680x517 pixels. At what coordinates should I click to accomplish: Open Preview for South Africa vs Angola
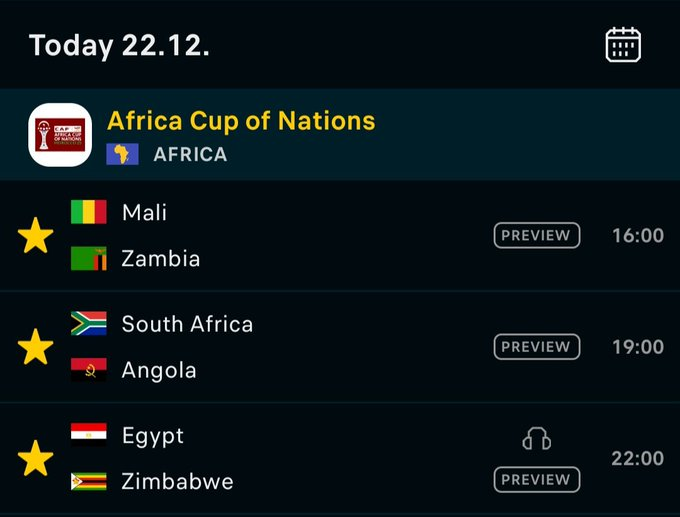(537, 347)
